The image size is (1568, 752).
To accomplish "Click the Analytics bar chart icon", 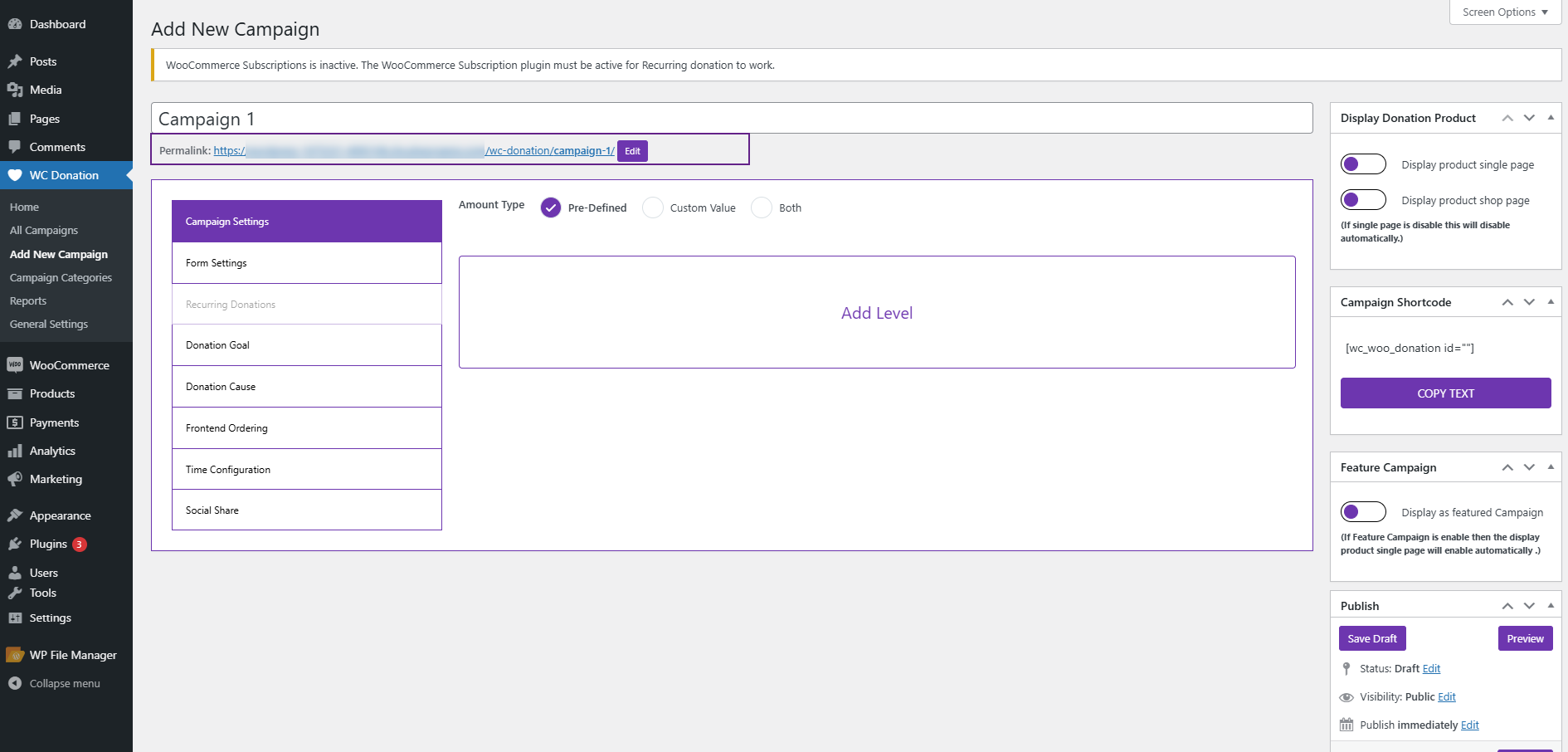I will click(x=15, y=452).
